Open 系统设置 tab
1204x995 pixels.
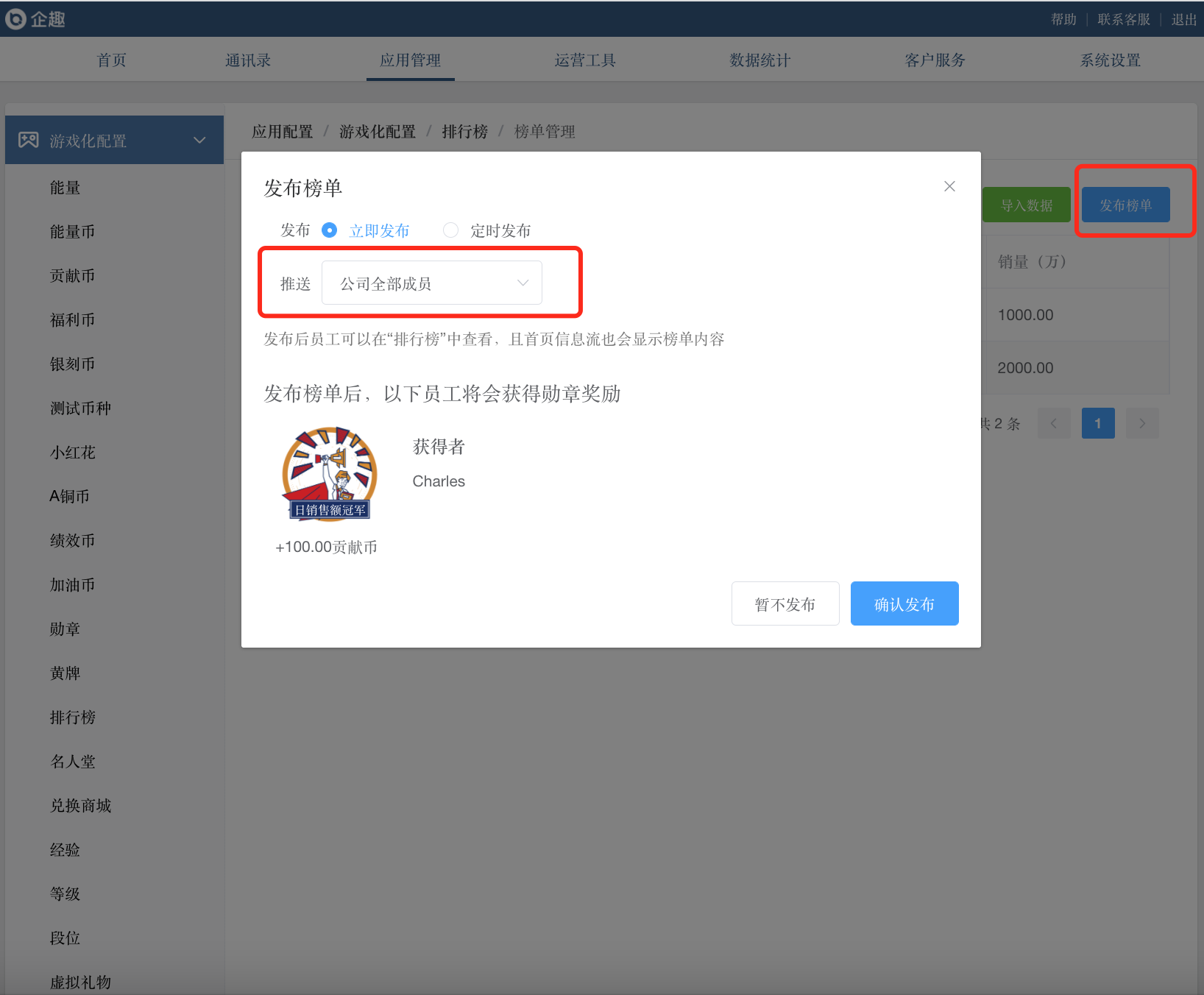[x=1111, y=60]
